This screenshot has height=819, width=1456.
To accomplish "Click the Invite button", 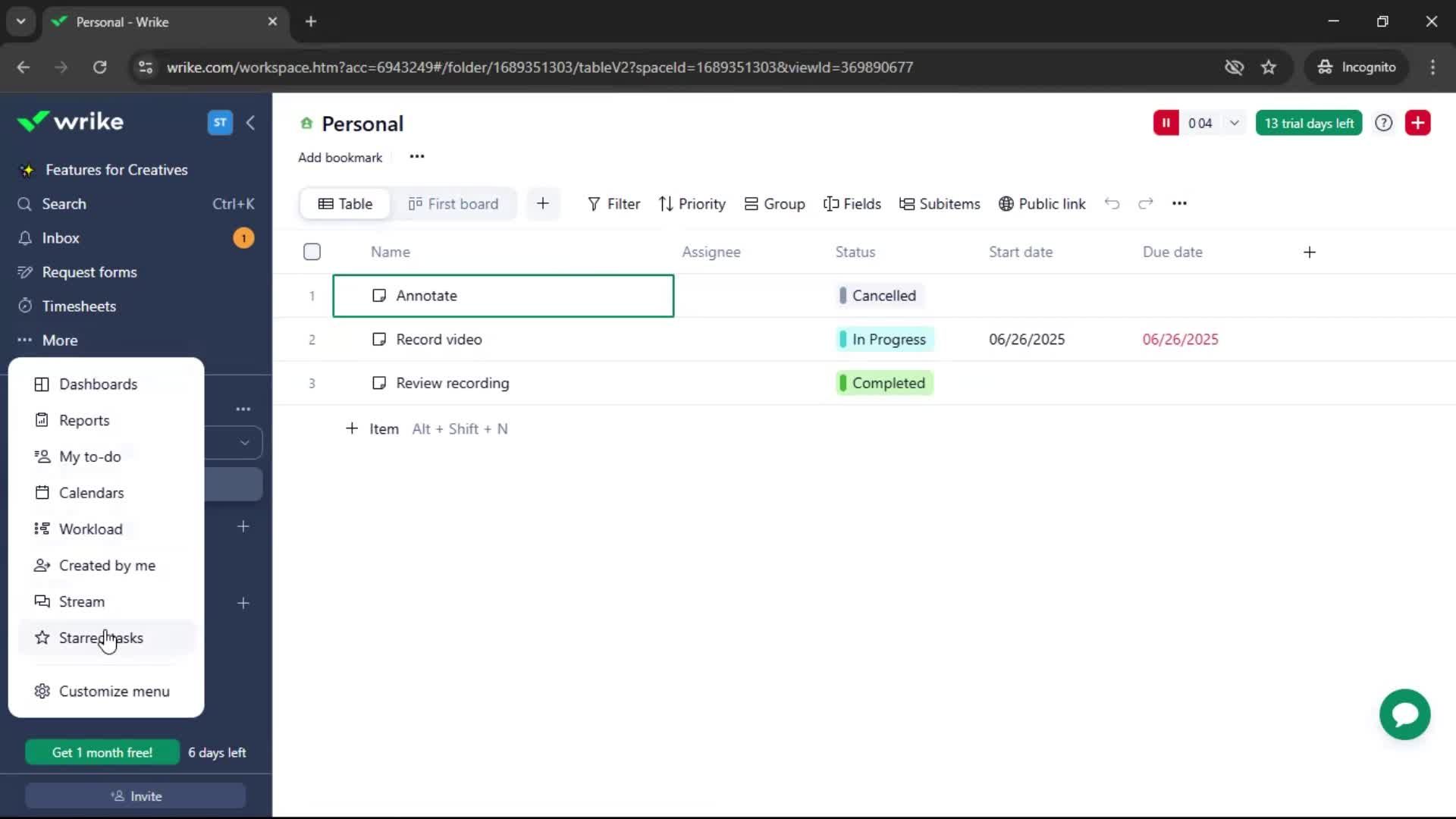I will coord(136,796).
